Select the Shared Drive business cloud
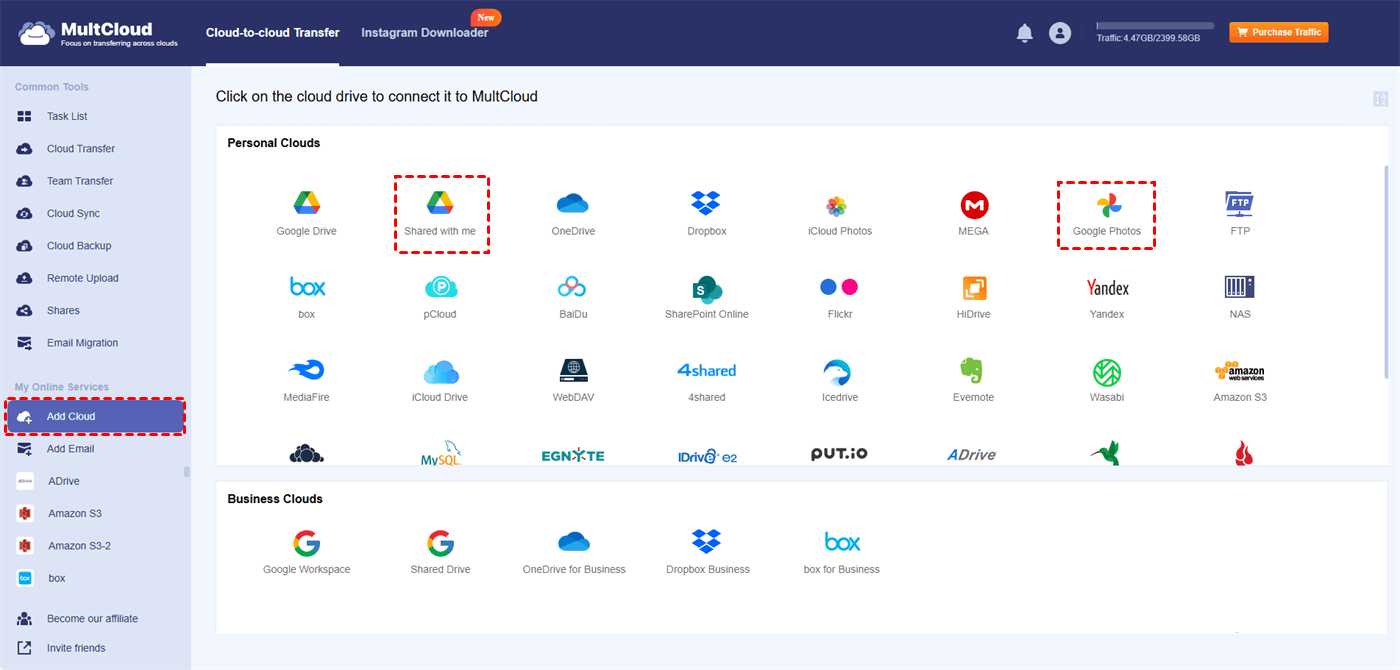 440,552
